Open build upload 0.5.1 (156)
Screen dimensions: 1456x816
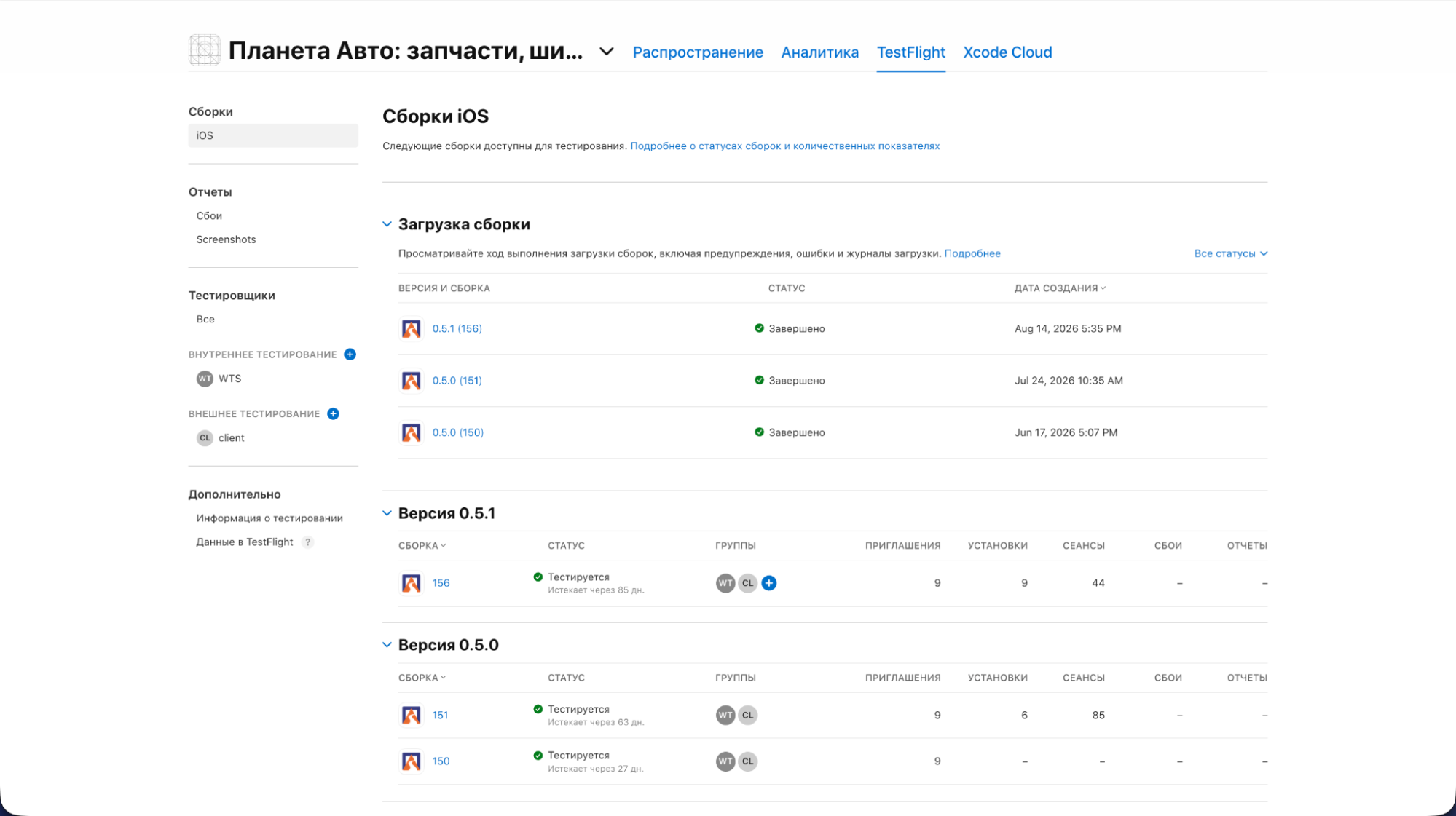pos(457,328)
